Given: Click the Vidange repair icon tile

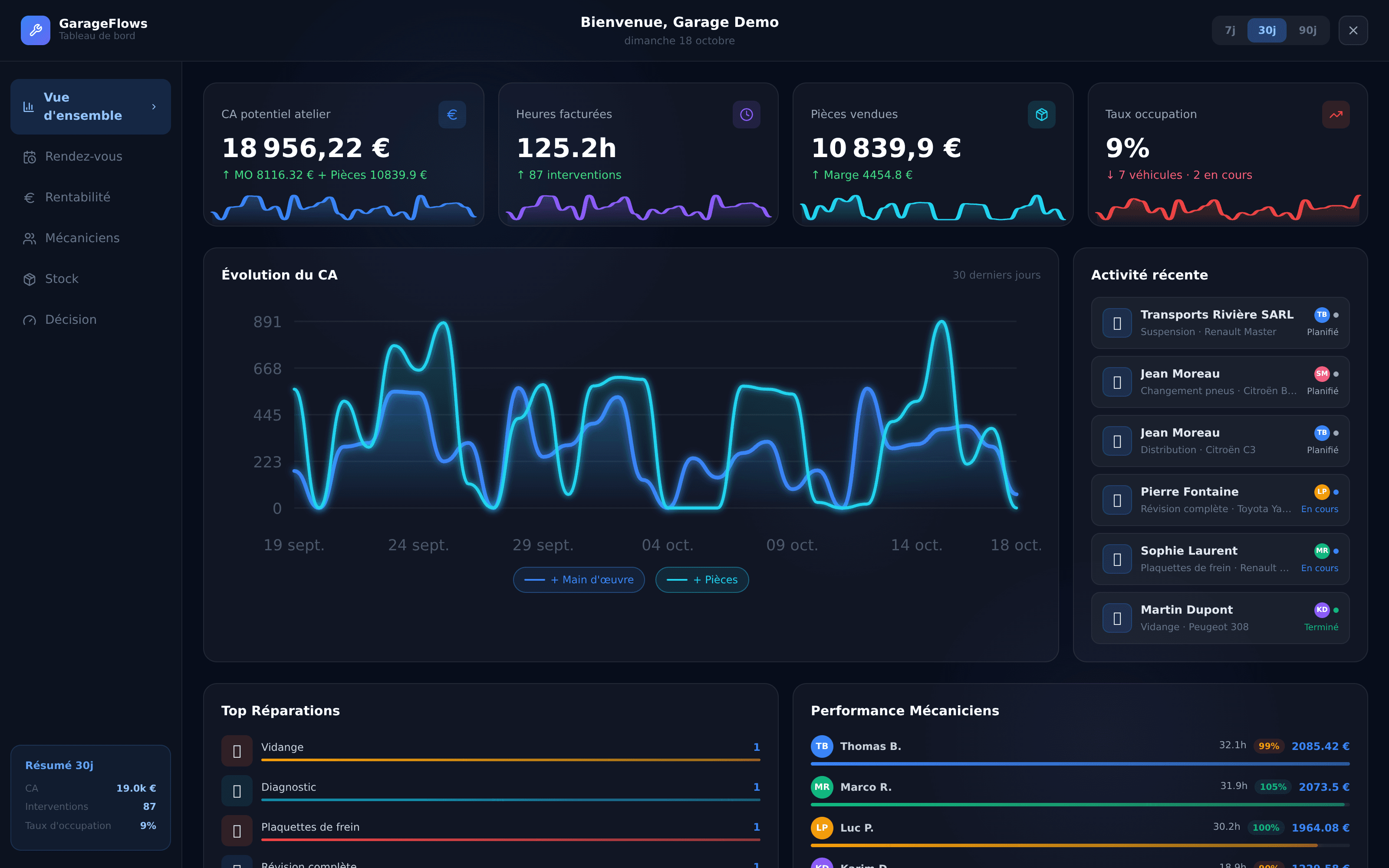Looking at the screenshot, I should point(237,751).
